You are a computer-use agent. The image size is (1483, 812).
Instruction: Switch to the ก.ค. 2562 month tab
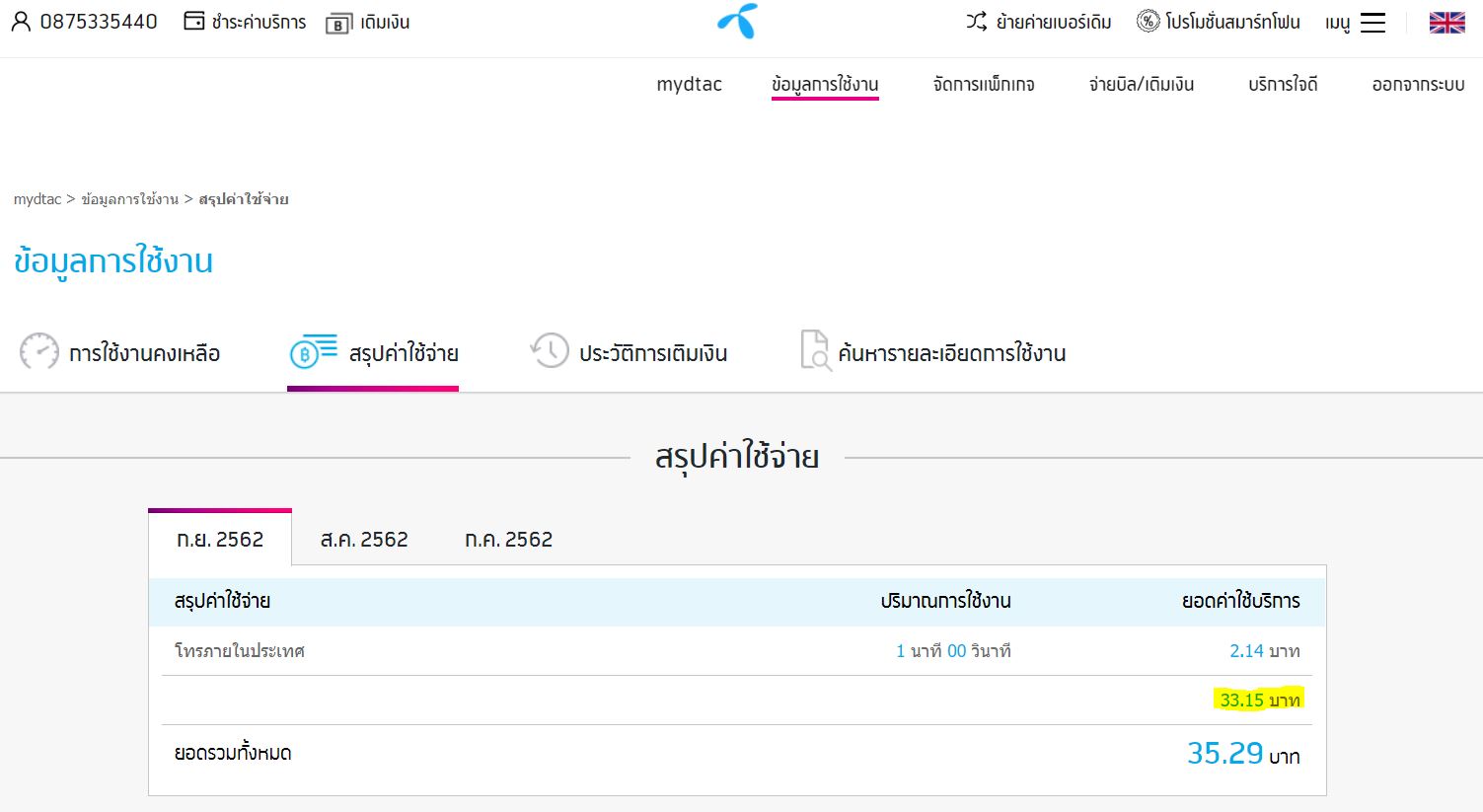(508, 539)
